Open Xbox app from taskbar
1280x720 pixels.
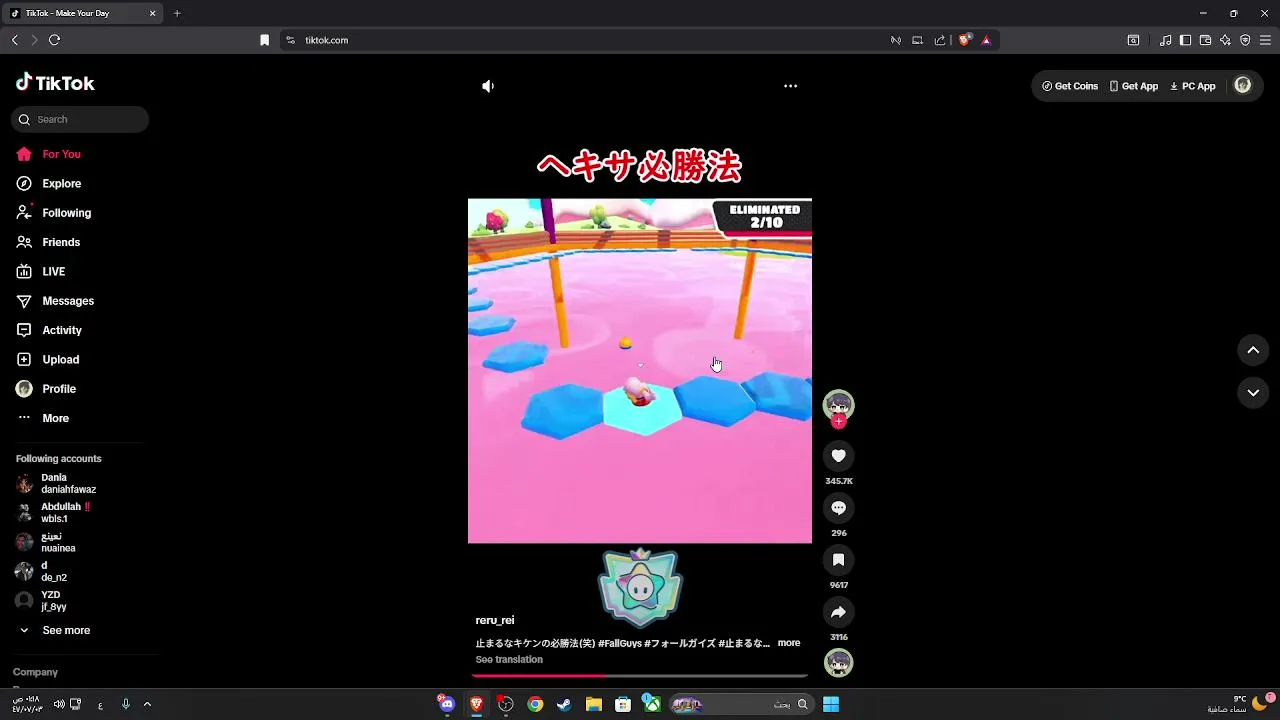651,704
